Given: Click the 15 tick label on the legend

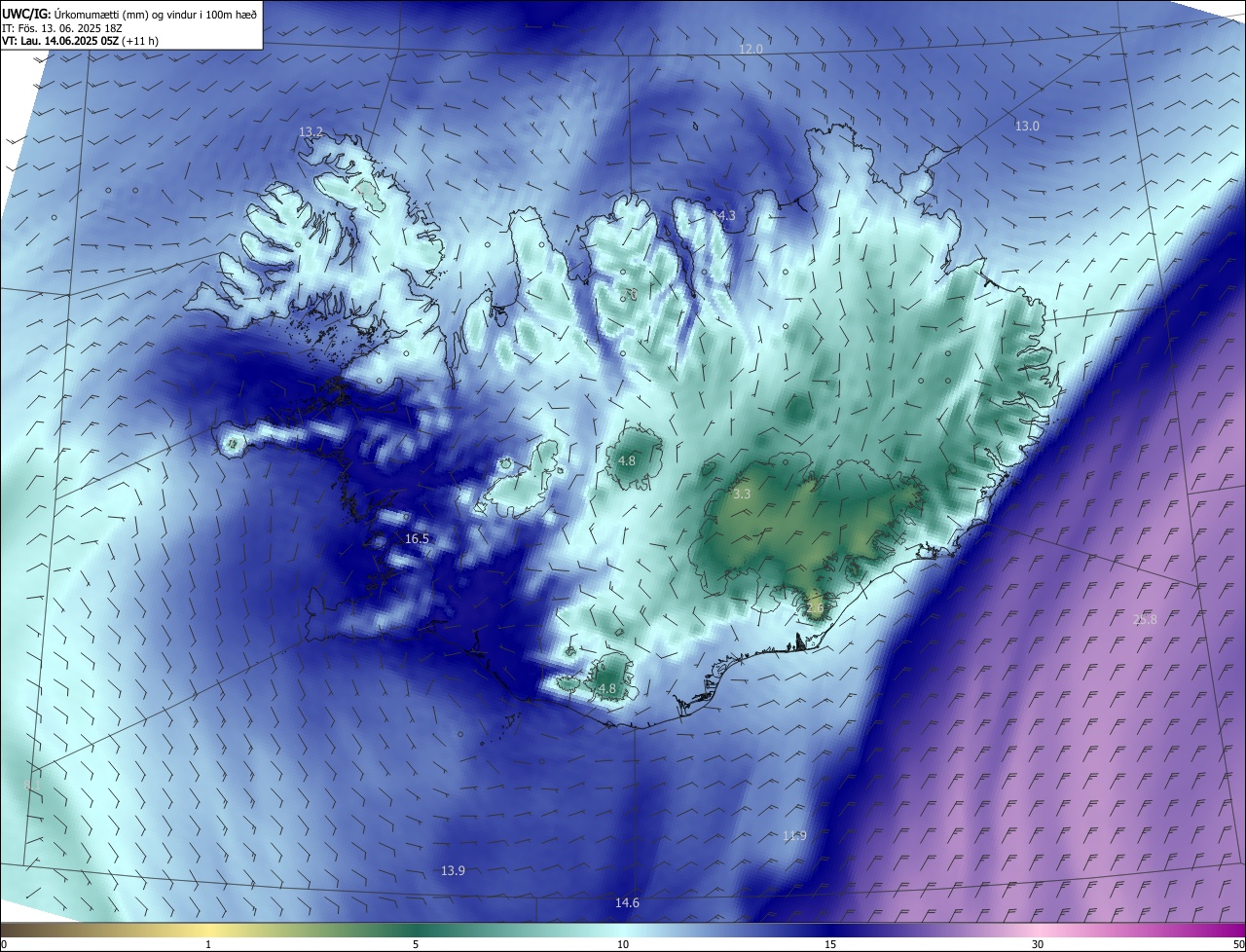Looking at the screenshot, I should click(830, 944).
